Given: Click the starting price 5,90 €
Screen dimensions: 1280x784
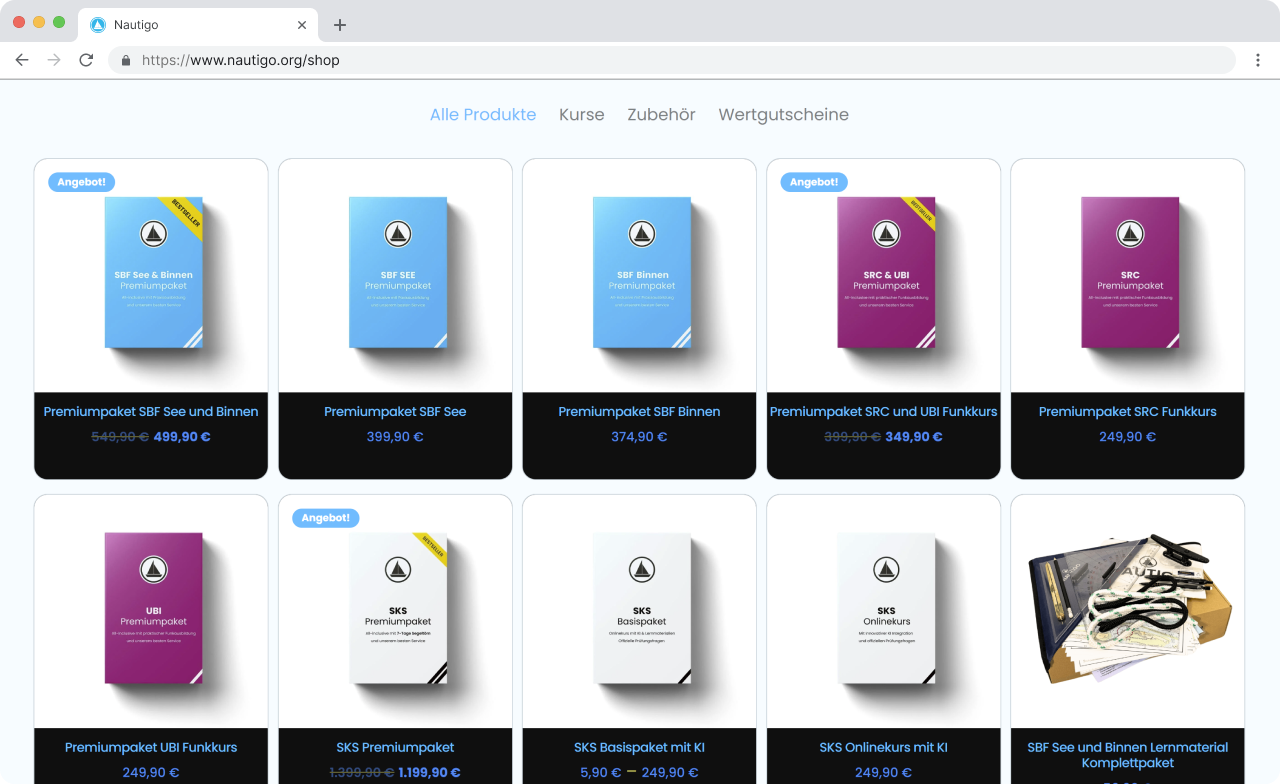Looking at the screenshot, I should point(600,773).
